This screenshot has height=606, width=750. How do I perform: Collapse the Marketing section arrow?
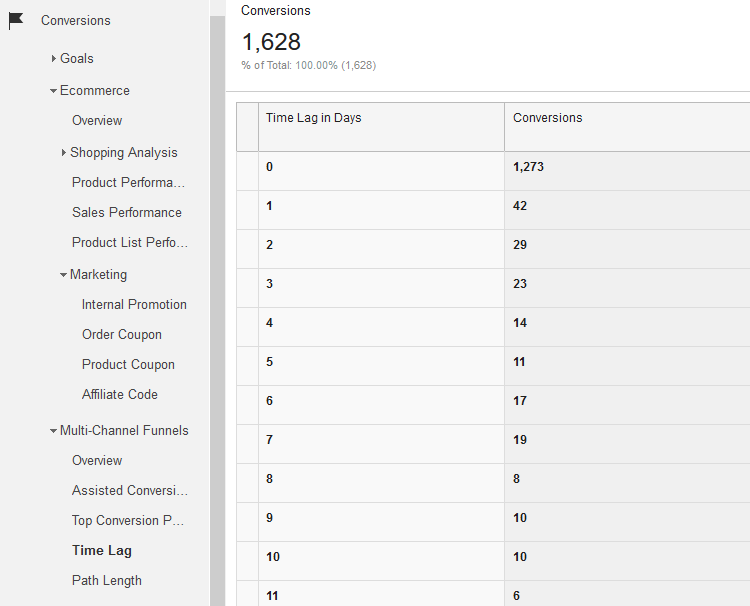point(63,275)
